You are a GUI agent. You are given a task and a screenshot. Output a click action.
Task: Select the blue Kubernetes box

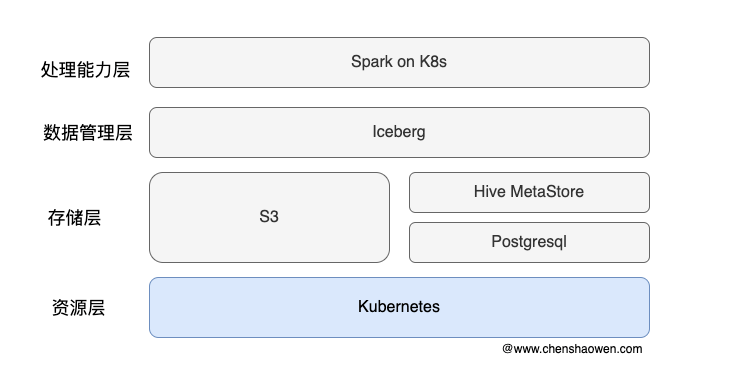coord(399,307)
